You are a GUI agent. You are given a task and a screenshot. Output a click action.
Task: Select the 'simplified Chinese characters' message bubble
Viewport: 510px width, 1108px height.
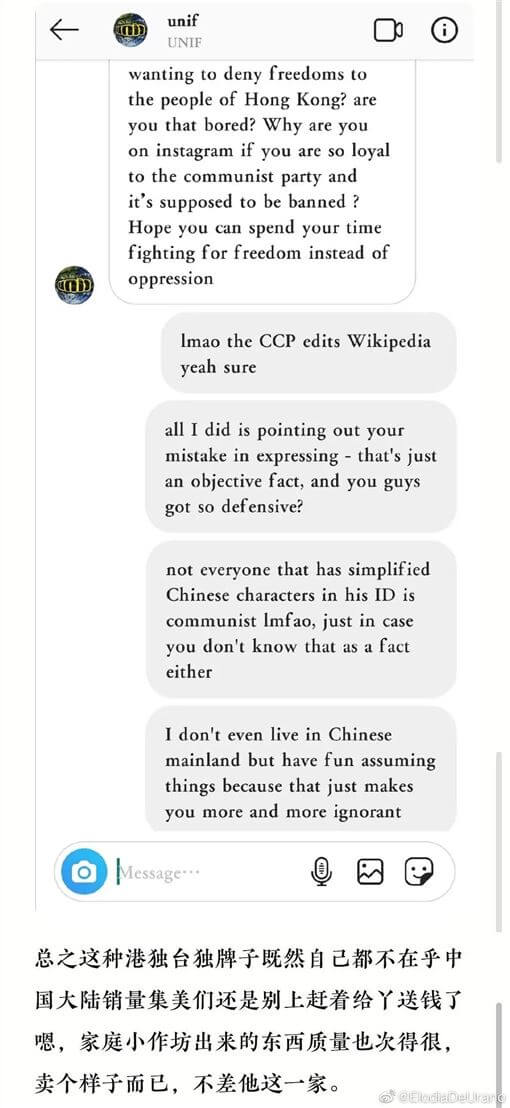tap(301, 620)
